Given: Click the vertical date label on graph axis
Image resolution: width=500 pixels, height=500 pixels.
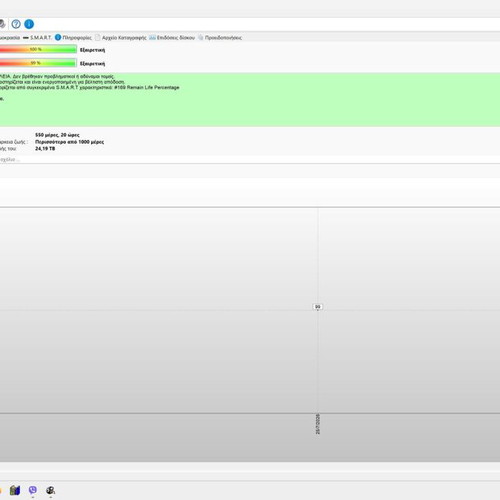Looking at the screenshot, I should click(x=318, y=424).
